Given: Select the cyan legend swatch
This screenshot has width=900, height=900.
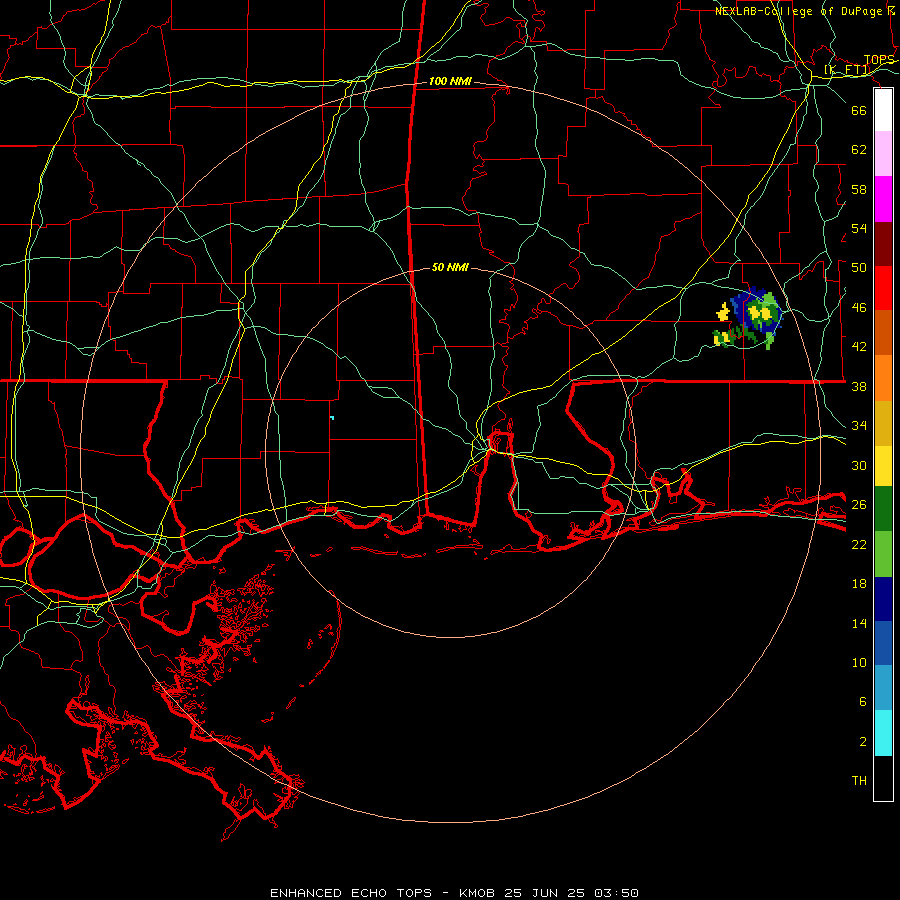Looking at the screenshot, I should 883,733.
